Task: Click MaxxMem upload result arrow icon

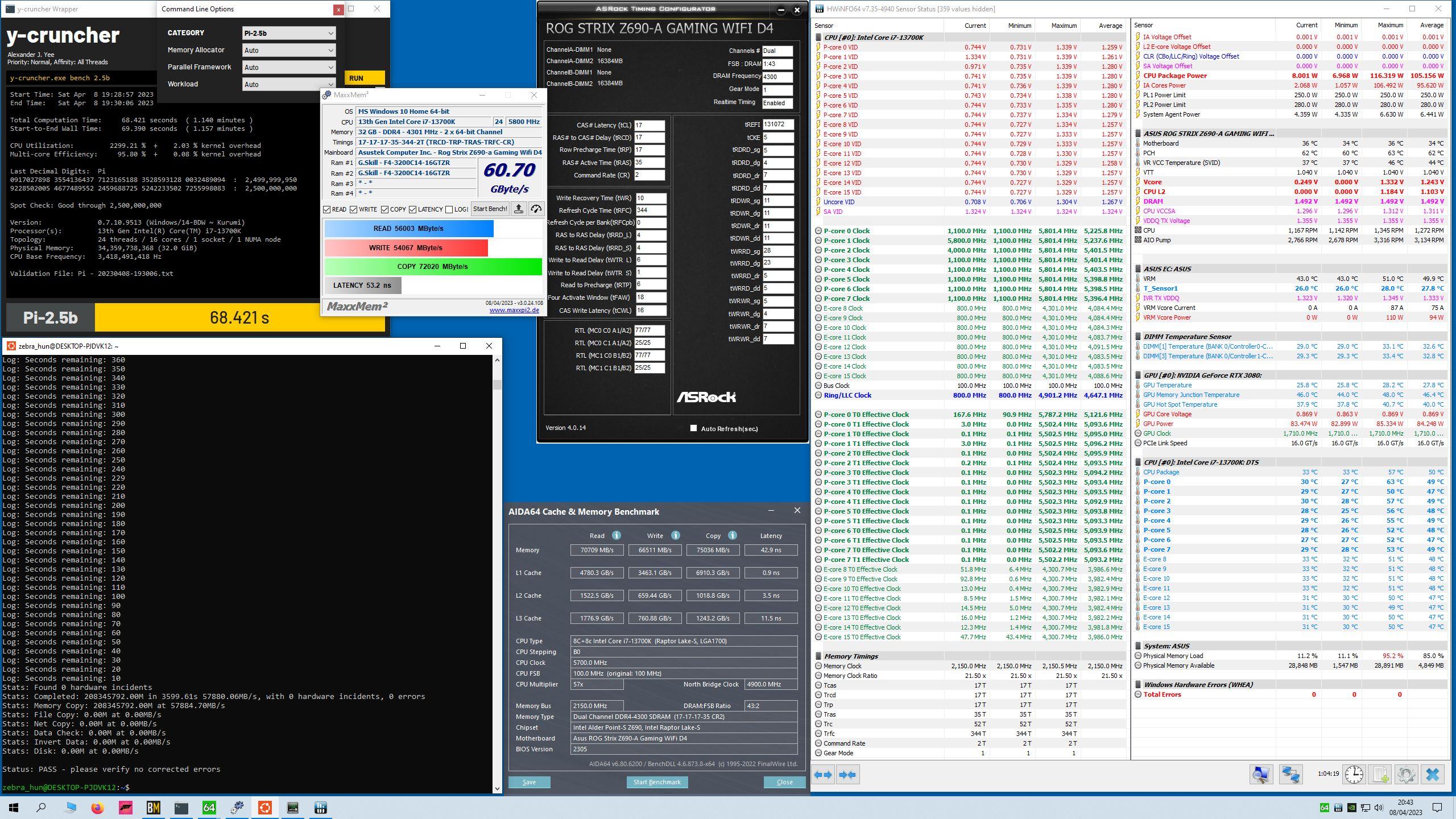Action: click(x=519, y=209)
